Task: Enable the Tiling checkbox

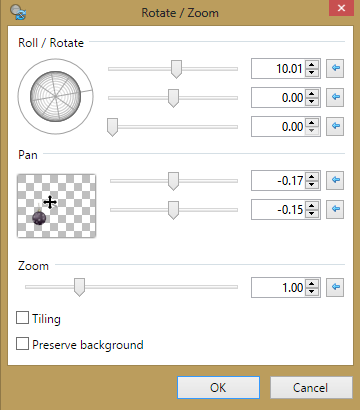Action: [x=22, y=318]
